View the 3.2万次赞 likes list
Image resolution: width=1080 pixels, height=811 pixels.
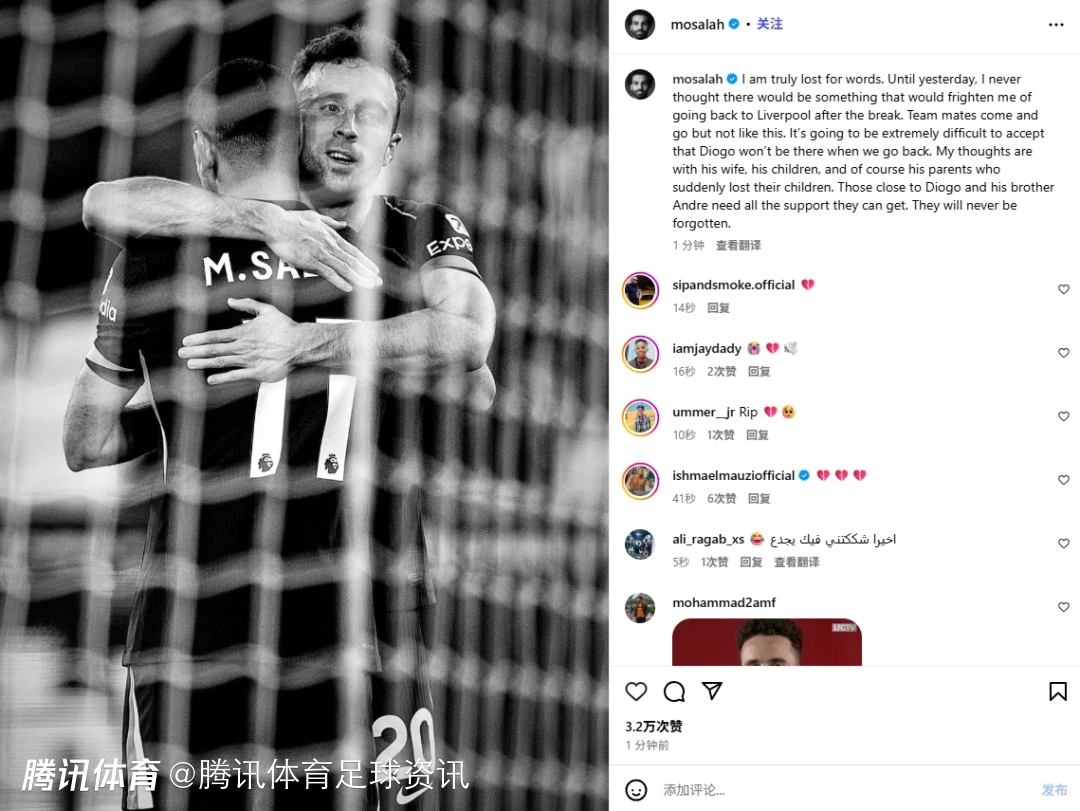[654, 726]
